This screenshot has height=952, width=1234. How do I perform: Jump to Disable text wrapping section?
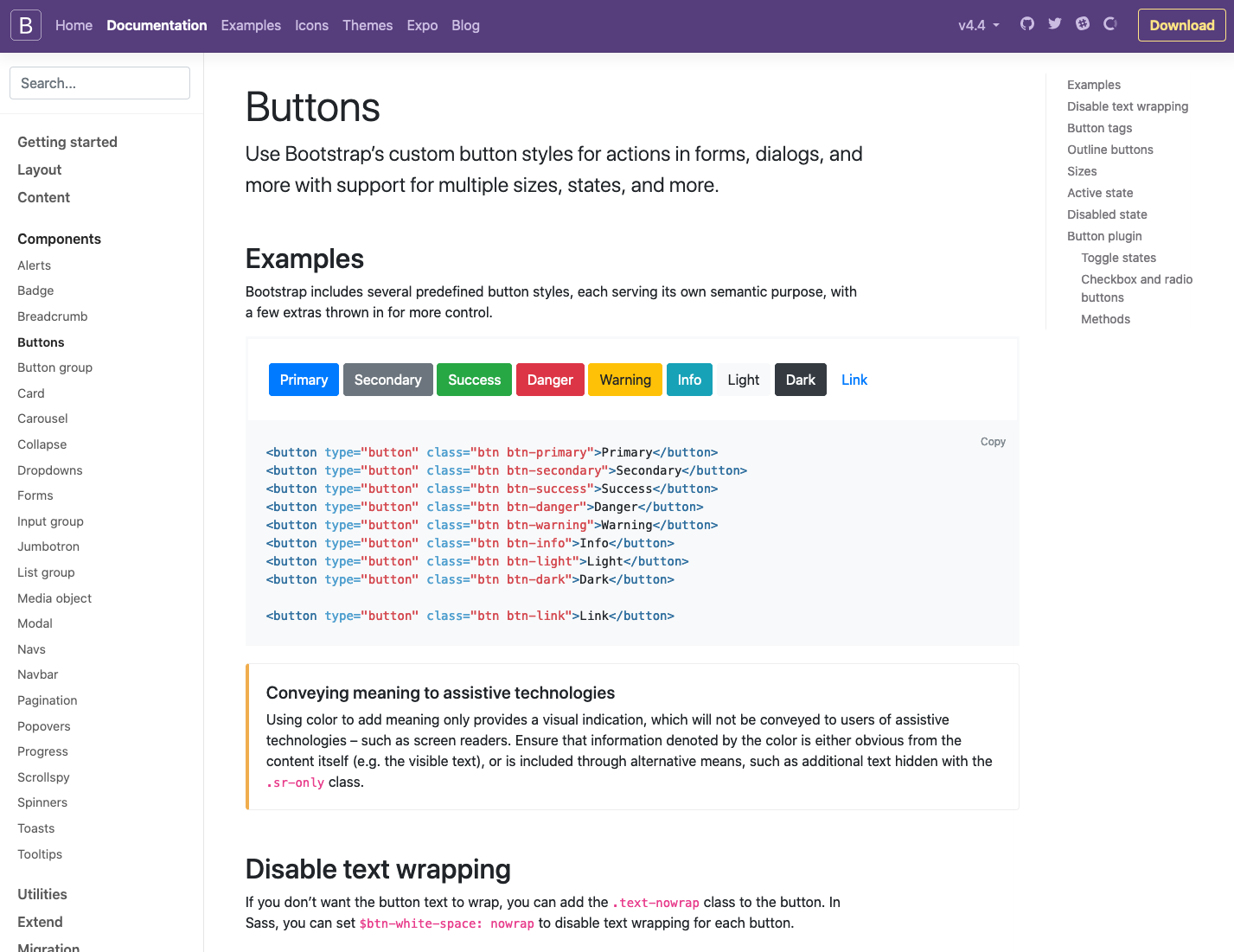(1128, 106)
